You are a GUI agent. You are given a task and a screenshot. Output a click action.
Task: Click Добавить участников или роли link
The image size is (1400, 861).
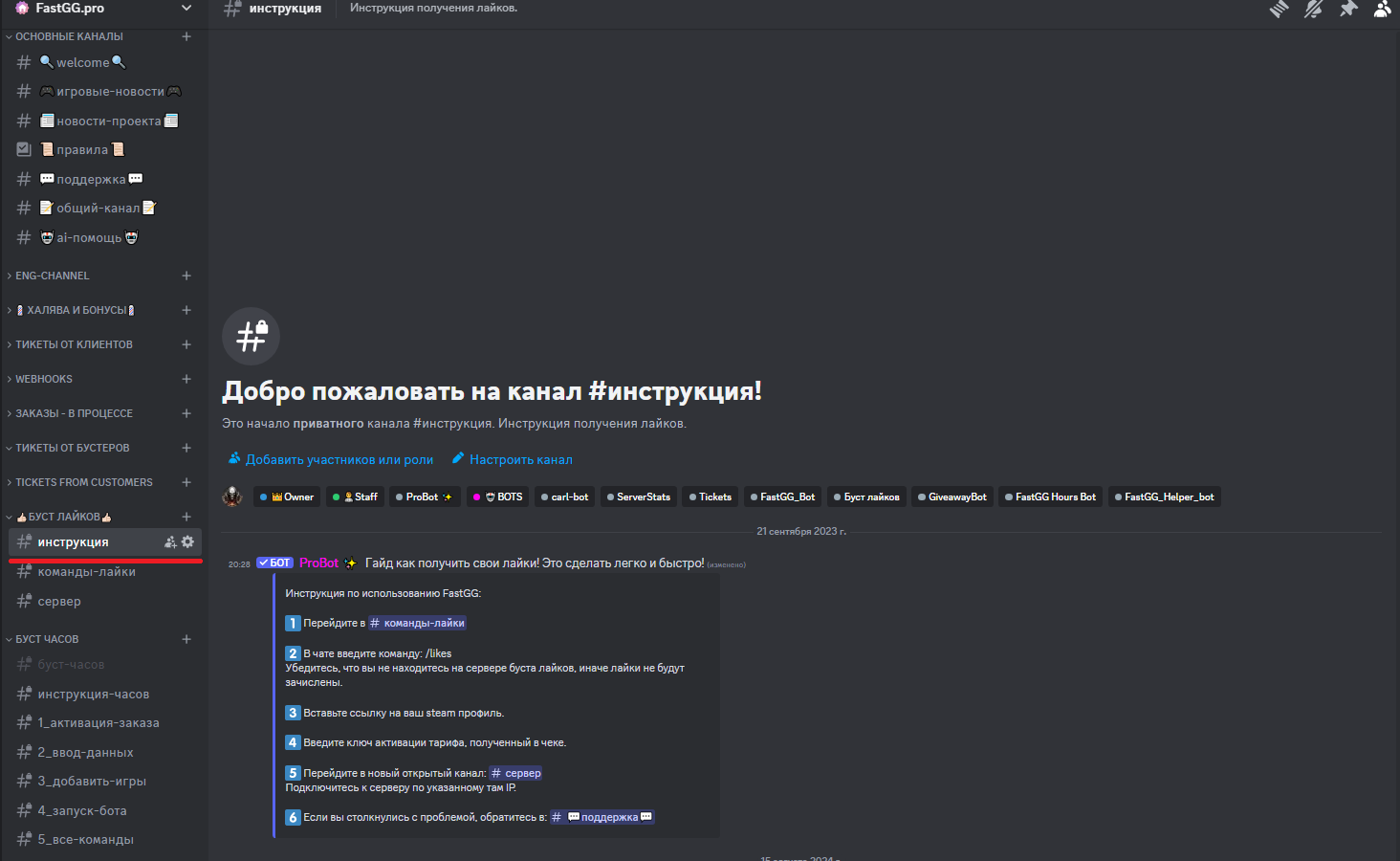tap(330, 459)
